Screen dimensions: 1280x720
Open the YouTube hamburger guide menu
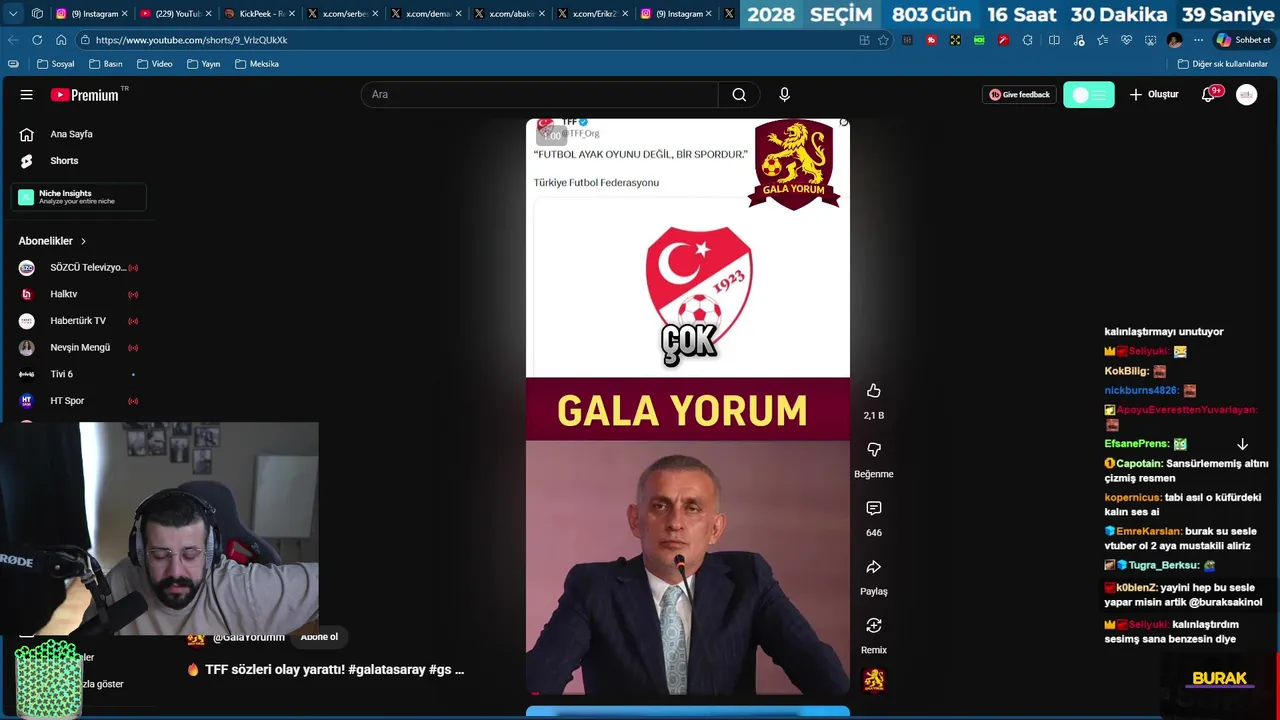tap(27, 95)
